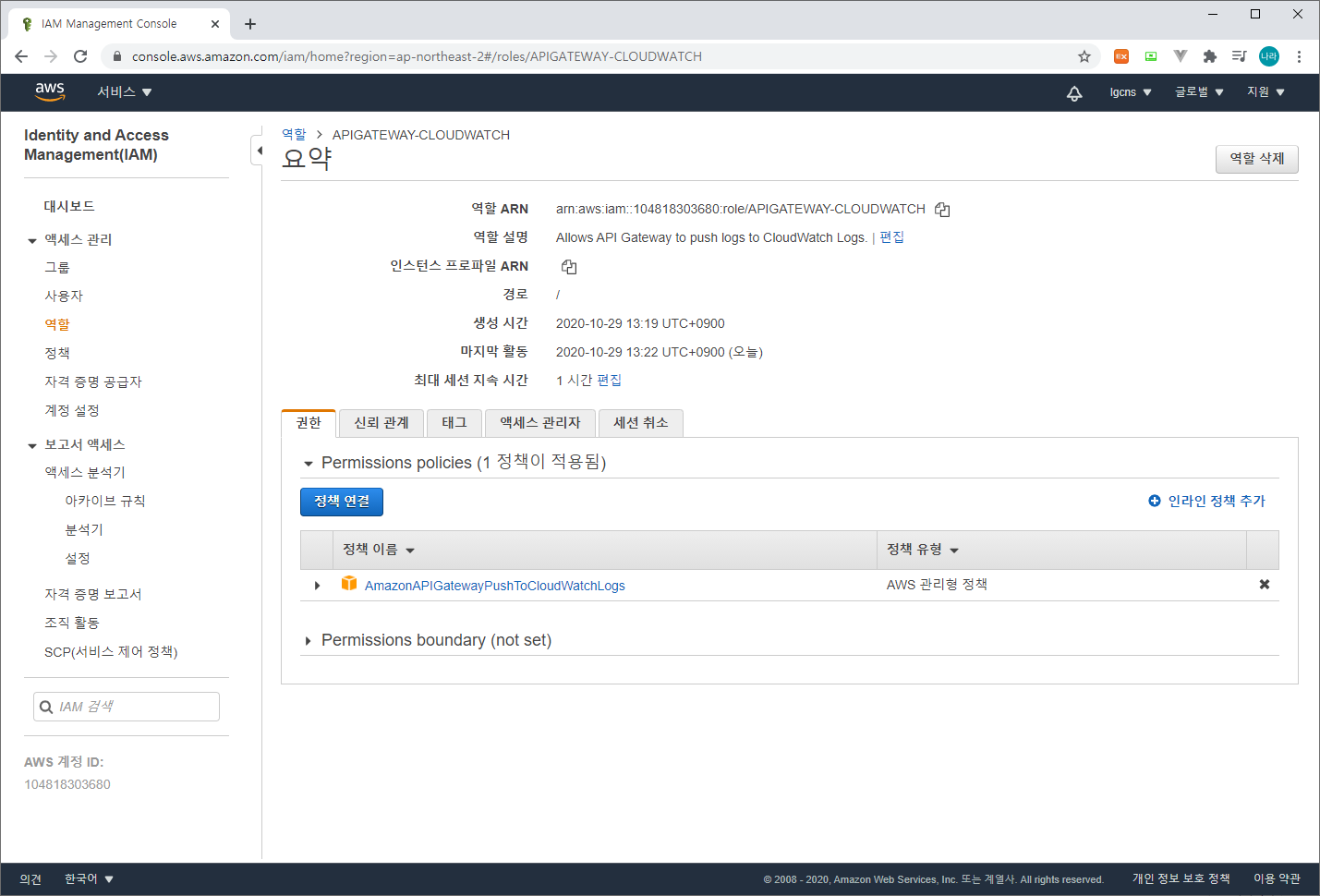Collapse the IAM sidebar with arrow handle

click(259, 151)
